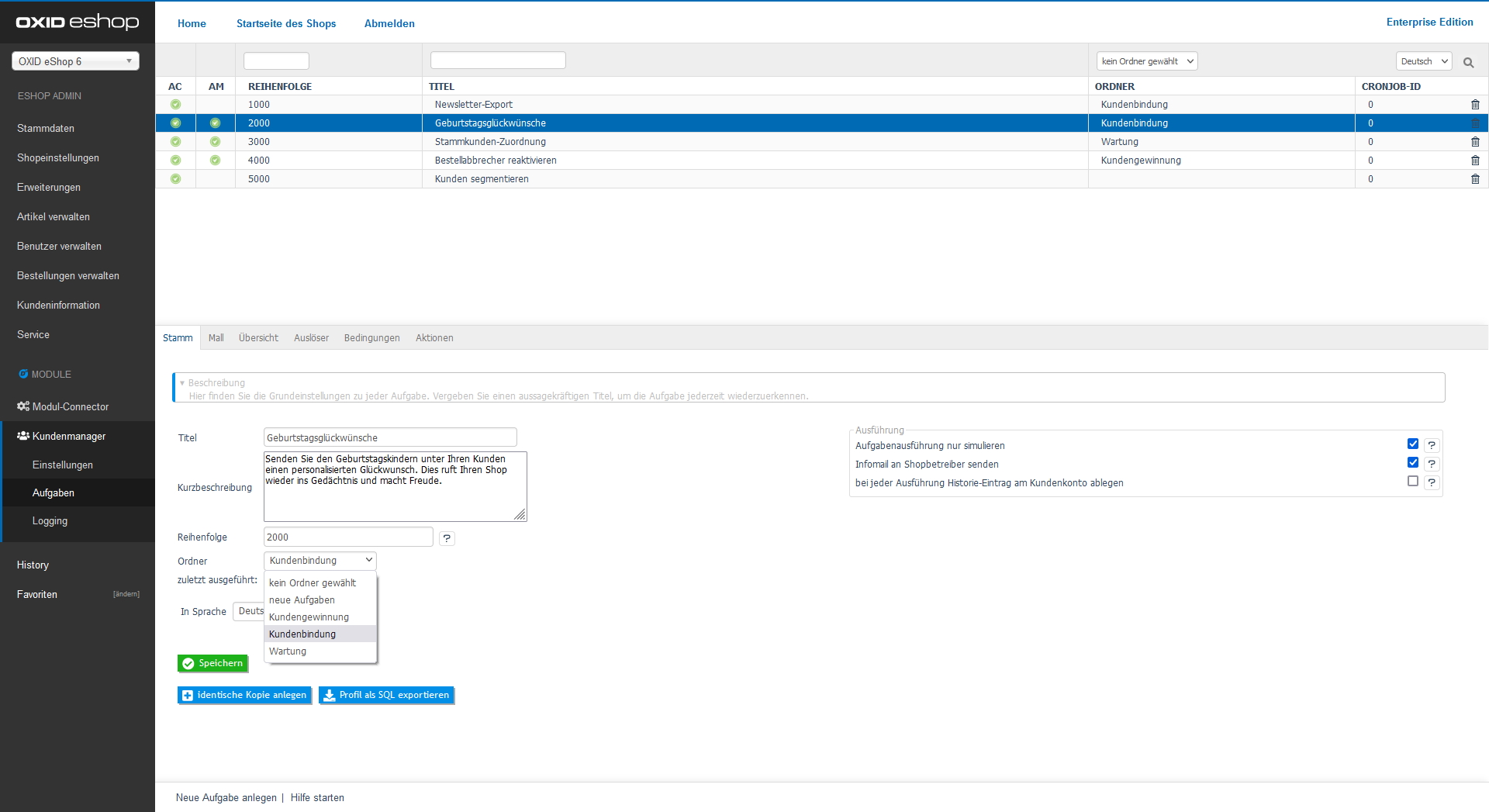
Task: Click Neue Aufgabe anlegen link at bottom
Action: pos(226,798)
